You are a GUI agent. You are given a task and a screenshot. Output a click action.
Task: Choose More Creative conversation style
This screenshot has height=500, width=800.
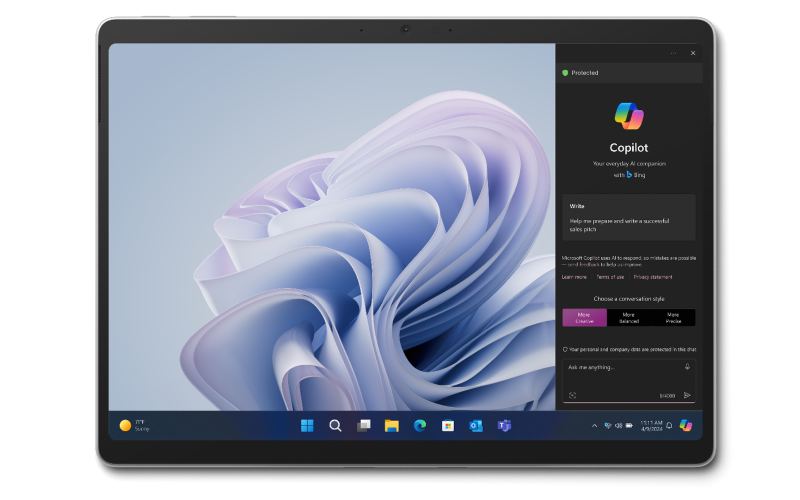tap(585, 318)
